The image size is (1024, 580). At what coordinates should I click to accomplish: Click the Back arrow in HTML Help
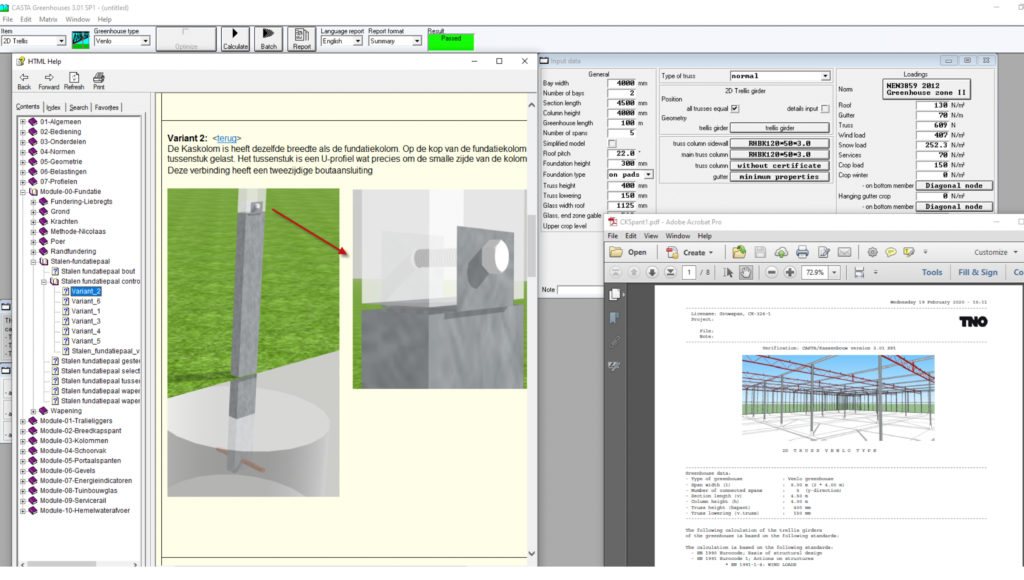pyautogui.click(x=24, y=80)
